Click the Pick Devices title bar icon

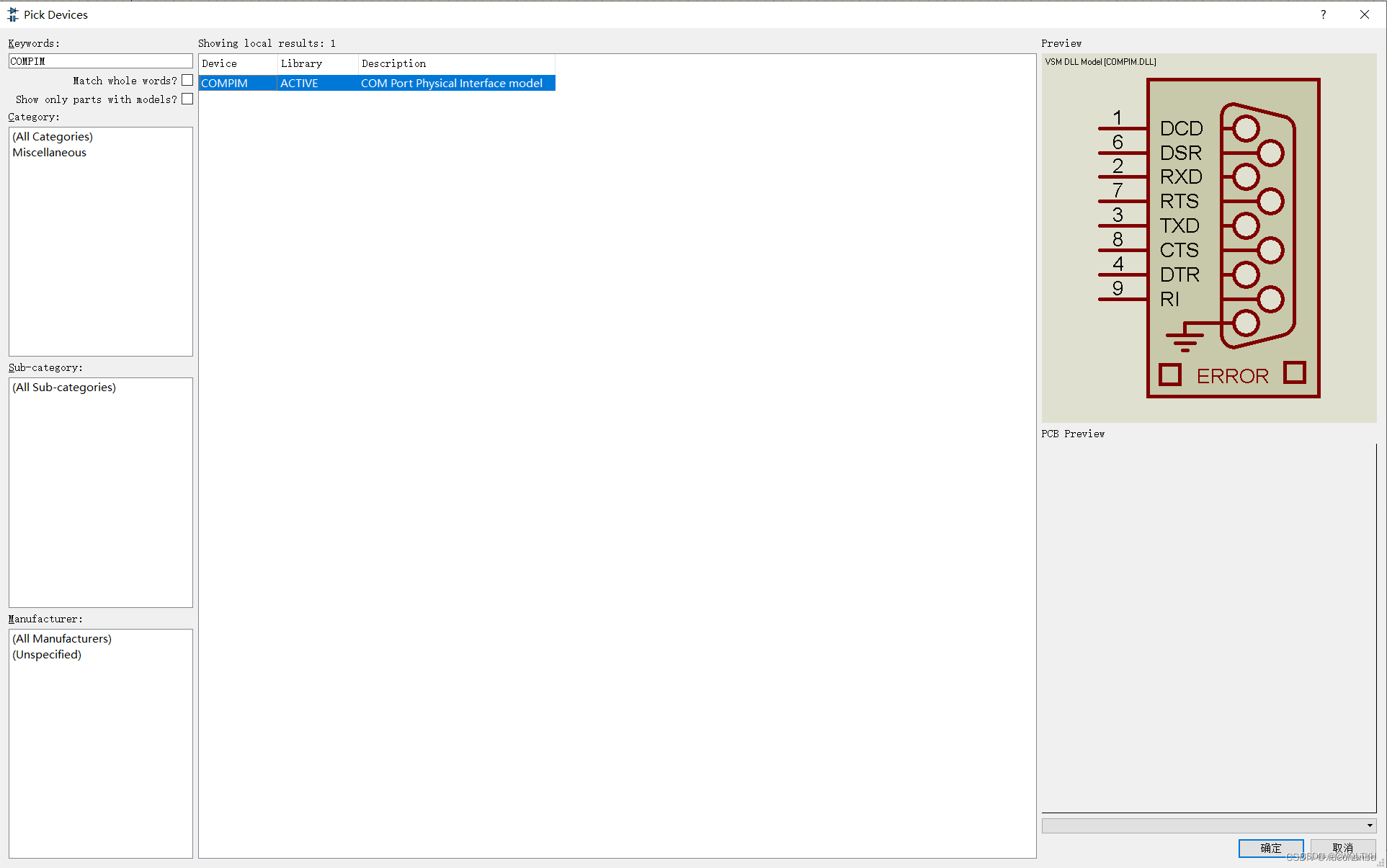coord(13,14)
